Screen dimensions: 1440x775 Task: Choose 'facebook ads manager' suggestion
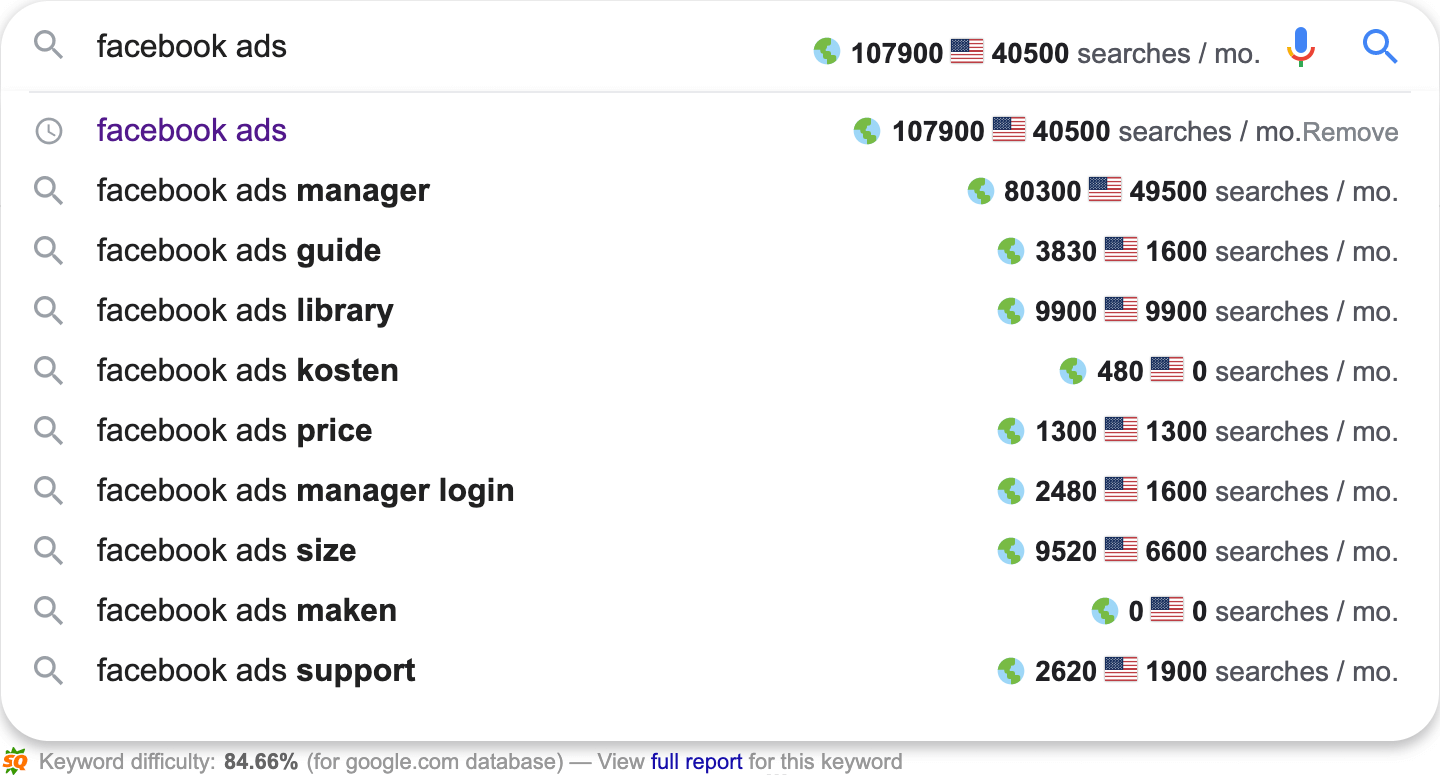click(720, 191)
